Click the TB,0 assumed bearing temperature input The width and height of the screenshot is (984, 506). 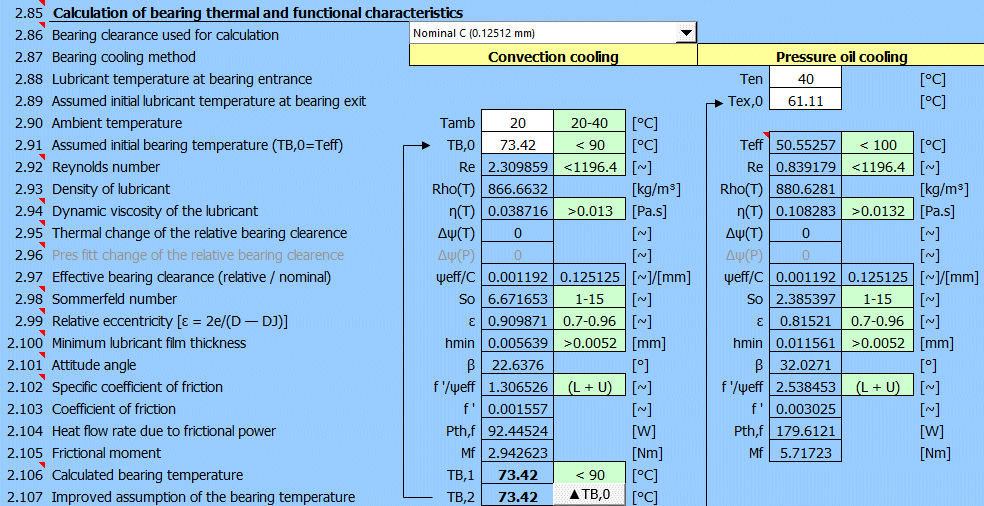pyautogui.click(x=517, y=145)
